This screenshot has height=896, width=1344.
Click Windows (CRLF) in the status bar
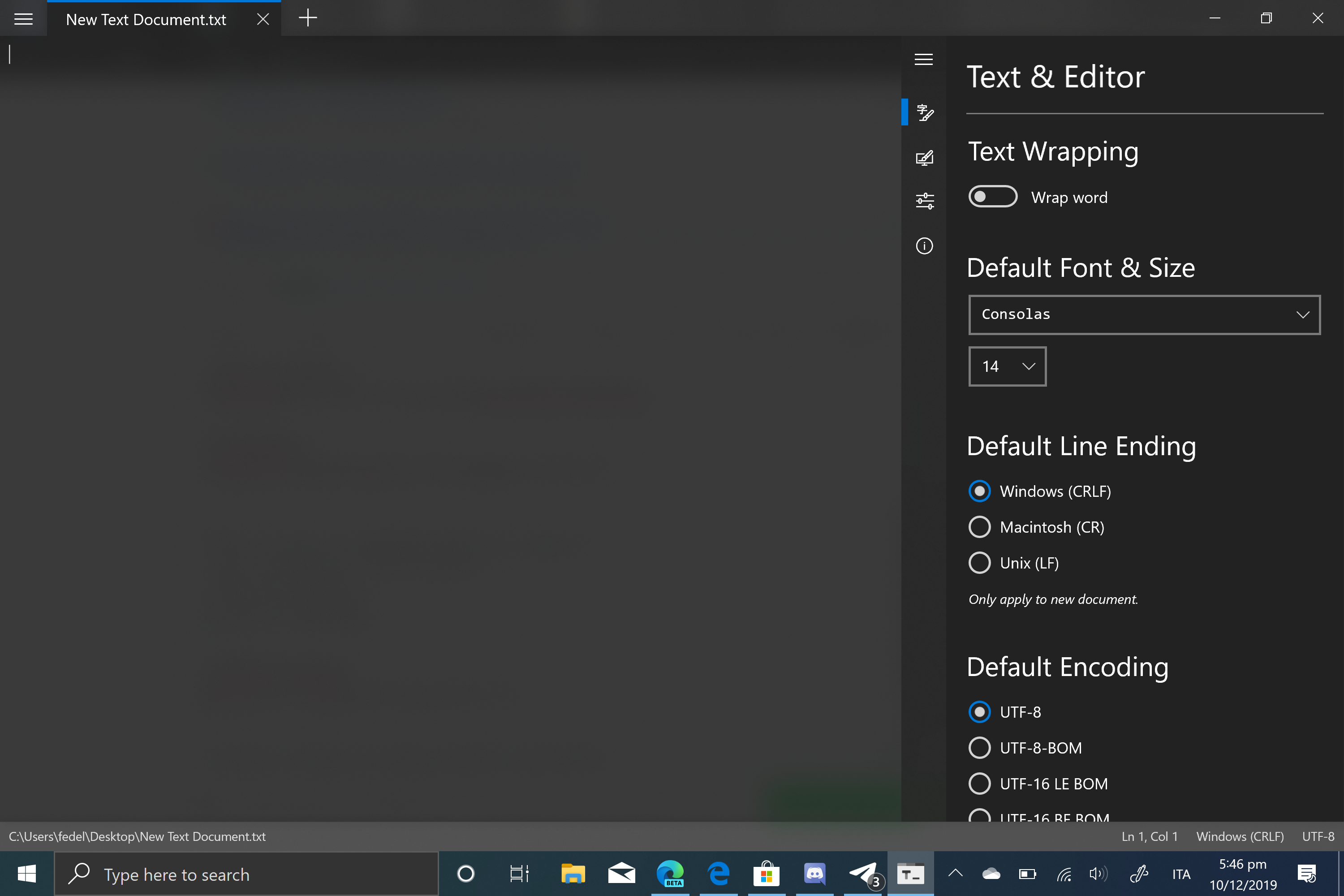click(1240, 836)
